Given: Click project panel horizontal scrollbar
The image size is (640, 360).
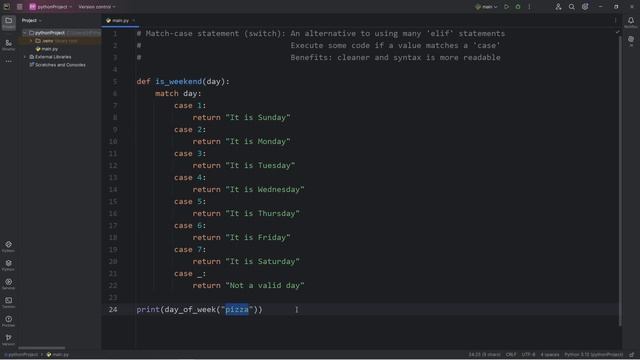Looking at the screenshot, I should click(42, 348).
